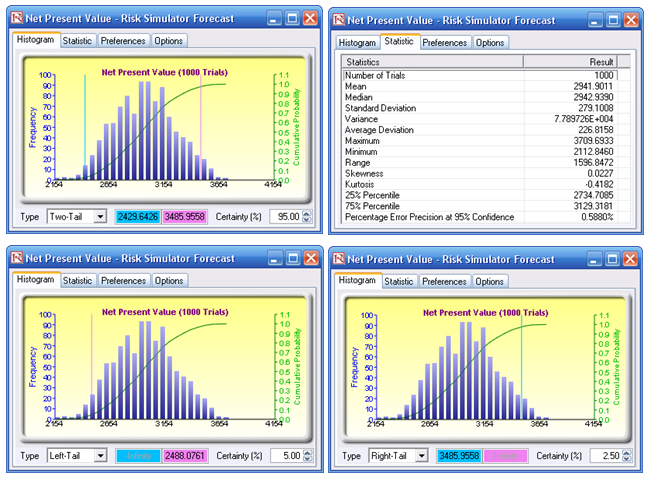Click the 279.1008 standard deviation value

tap(596, 108)
